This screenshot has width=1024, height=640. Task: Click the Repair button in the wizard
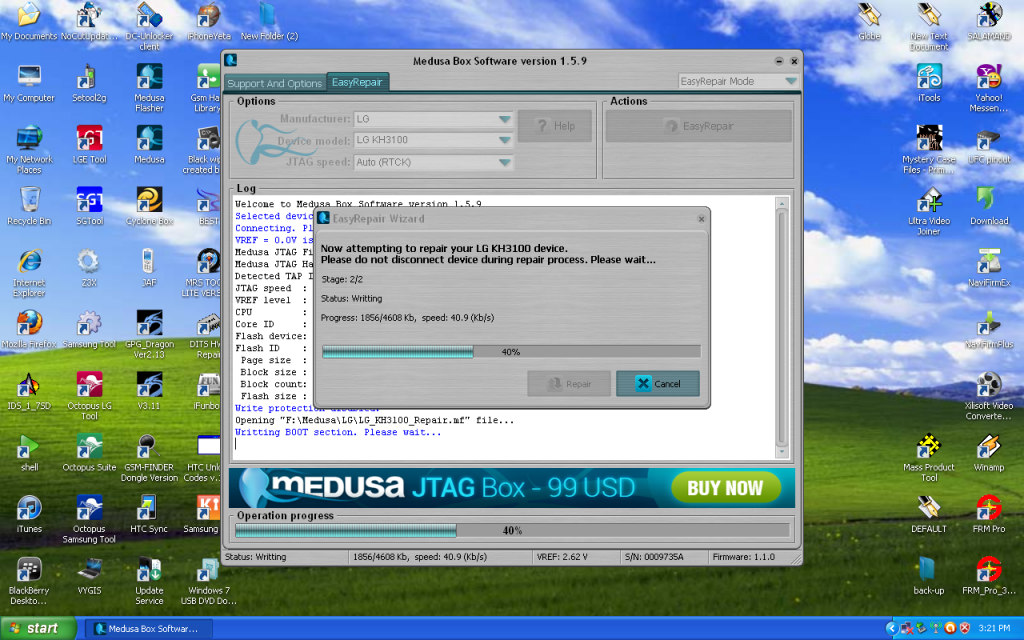pos(569,384)
